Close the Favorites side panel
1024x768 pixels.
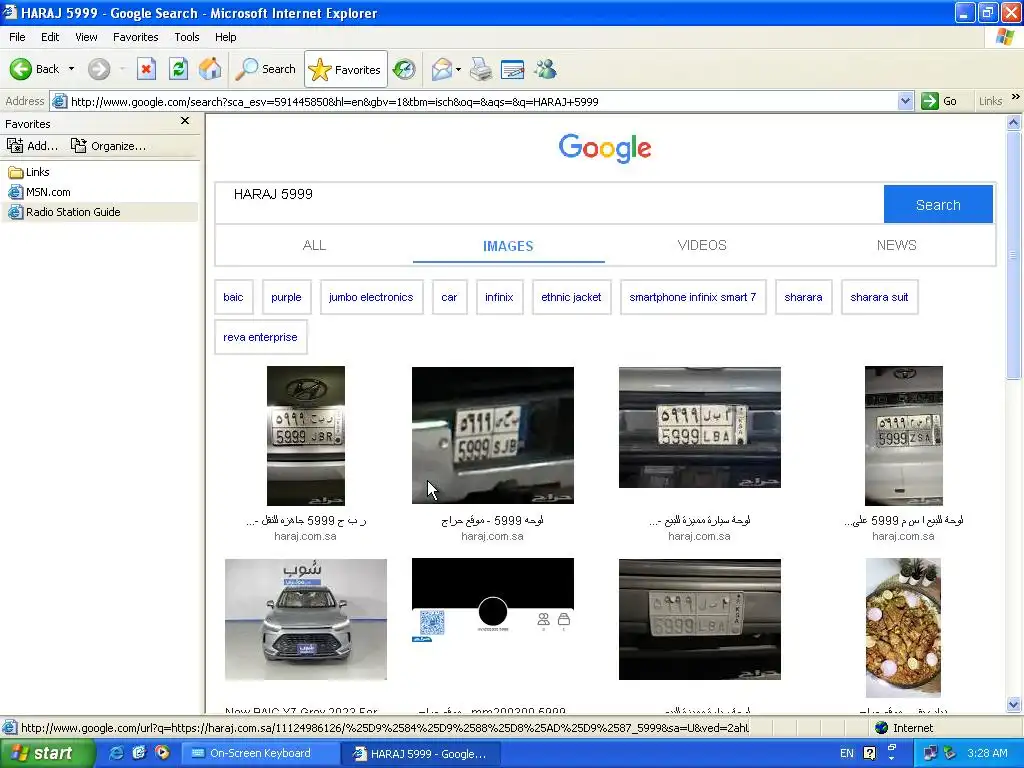[185, 121]
